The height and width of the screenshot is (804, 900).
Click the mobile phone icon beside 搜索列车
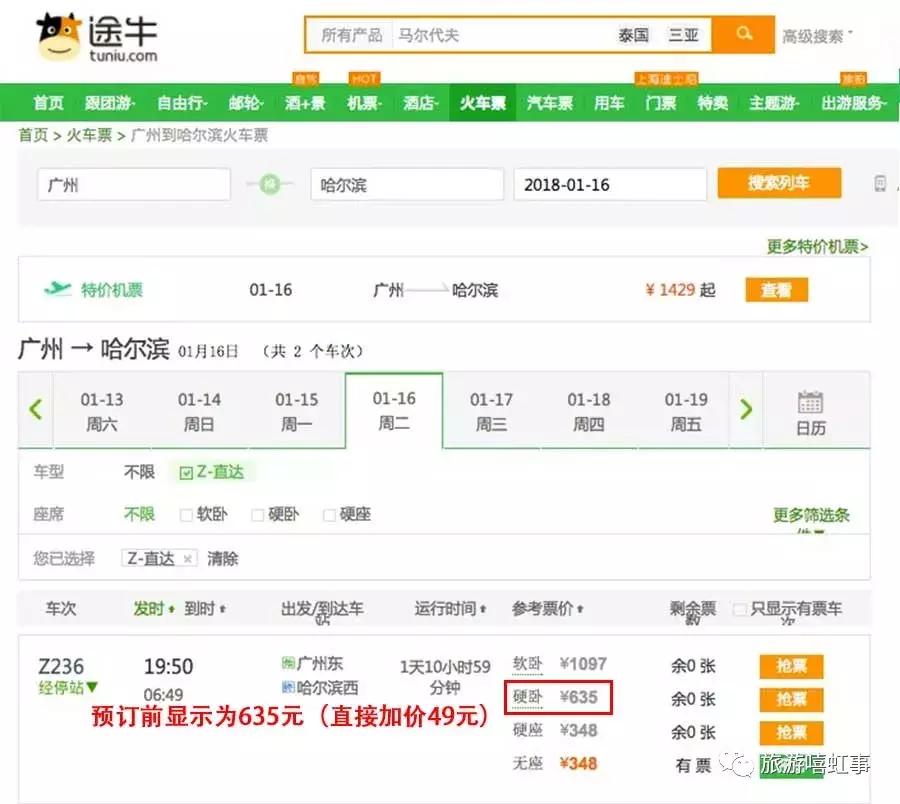[881, 182]
